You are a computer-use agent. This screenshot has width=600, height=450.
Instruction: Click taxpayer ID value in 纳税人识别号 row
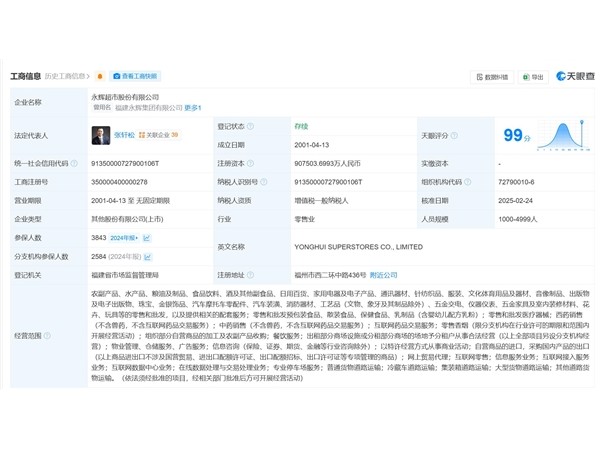coord(328,182)
